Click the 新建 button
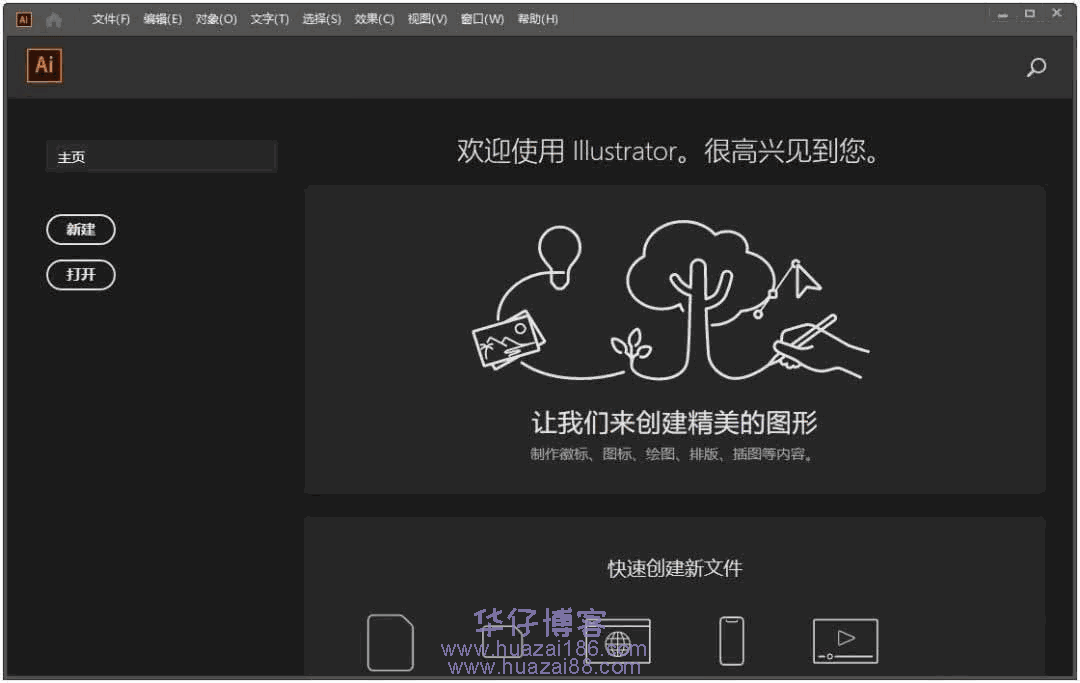1080x683 pixels. (81, 229)
